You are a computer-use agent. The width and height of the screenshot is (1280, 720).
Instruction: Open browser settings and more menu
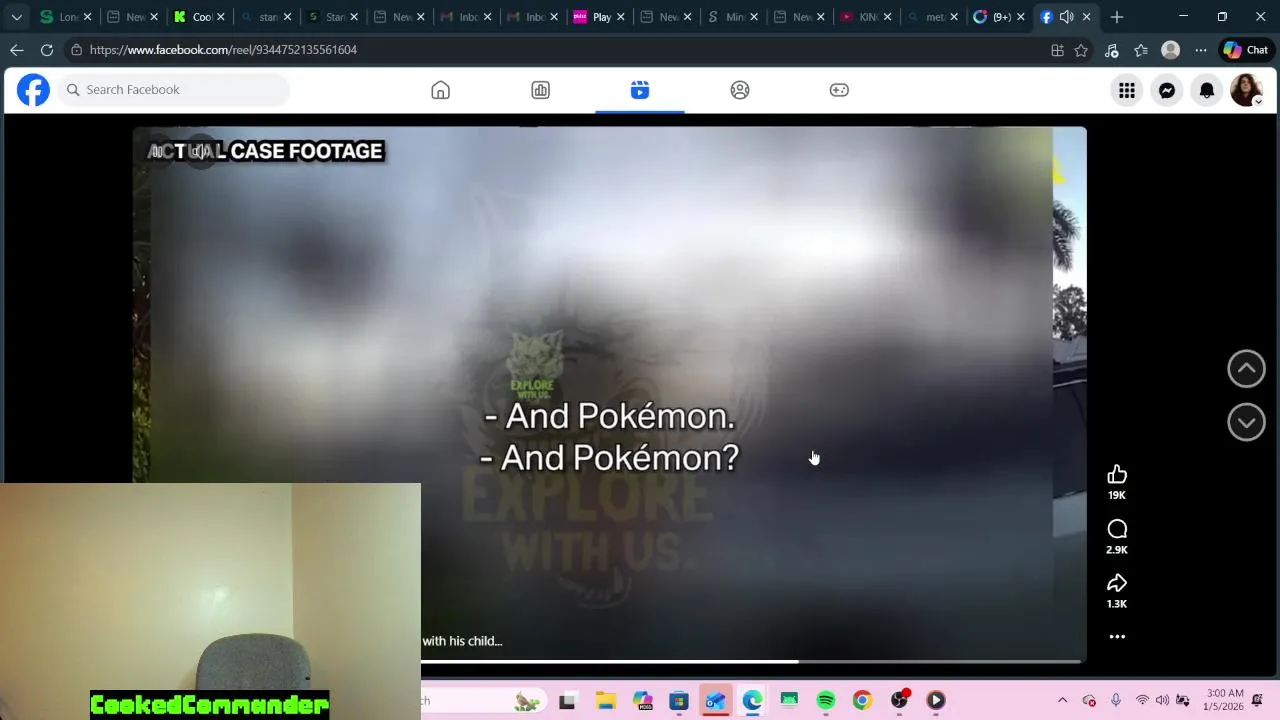(x=1200, y=50)
